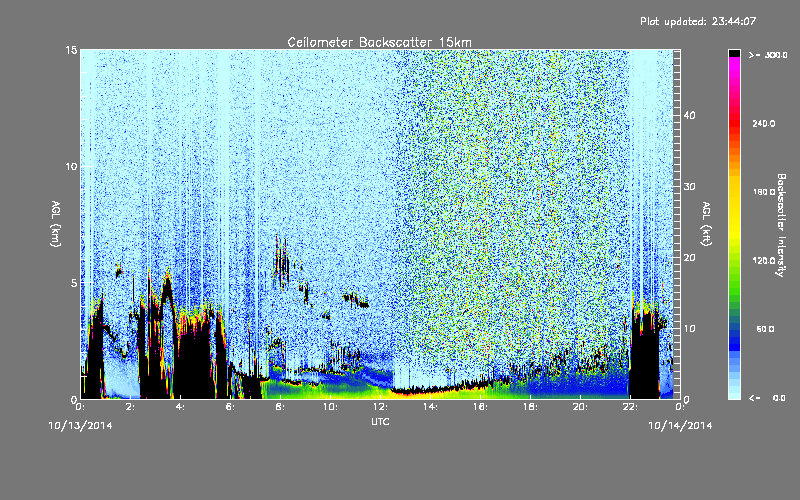Click the elevated cloud streaks near 8:00 at 6 km

(x=281, y=263)
